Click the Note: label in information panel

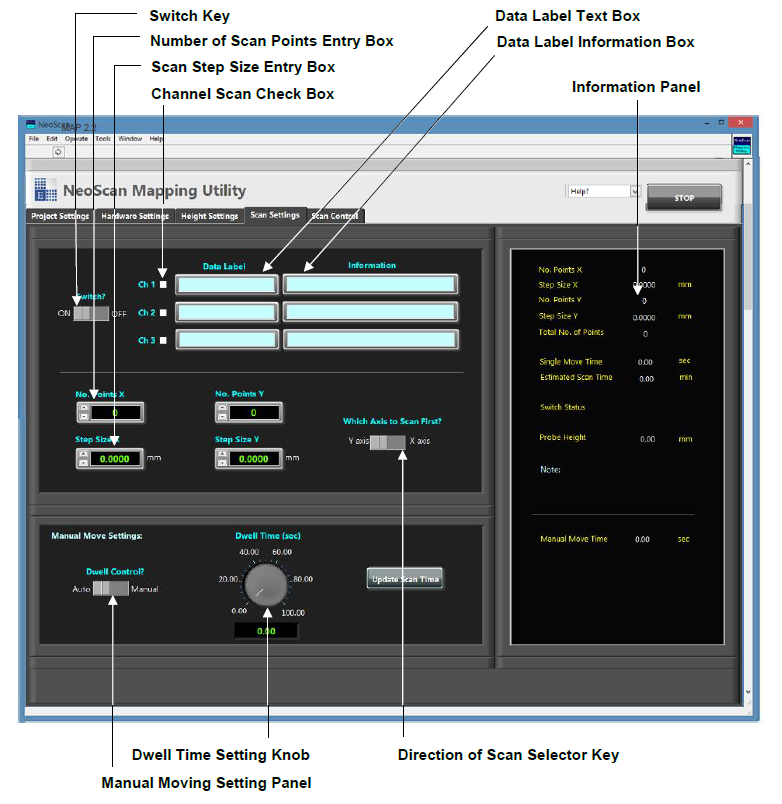coord(550,470)
